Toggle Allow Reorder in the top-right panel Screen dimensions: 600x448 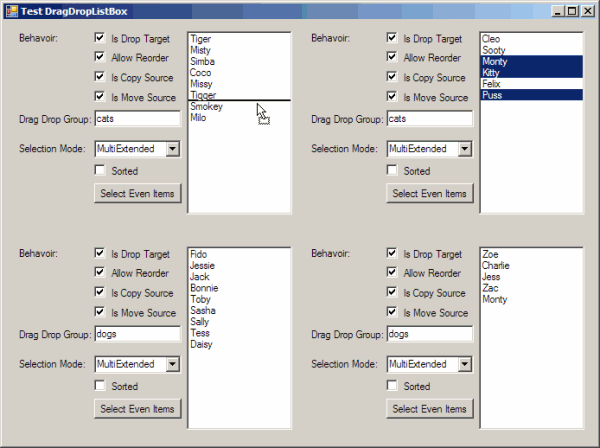(x=392, y=58)
